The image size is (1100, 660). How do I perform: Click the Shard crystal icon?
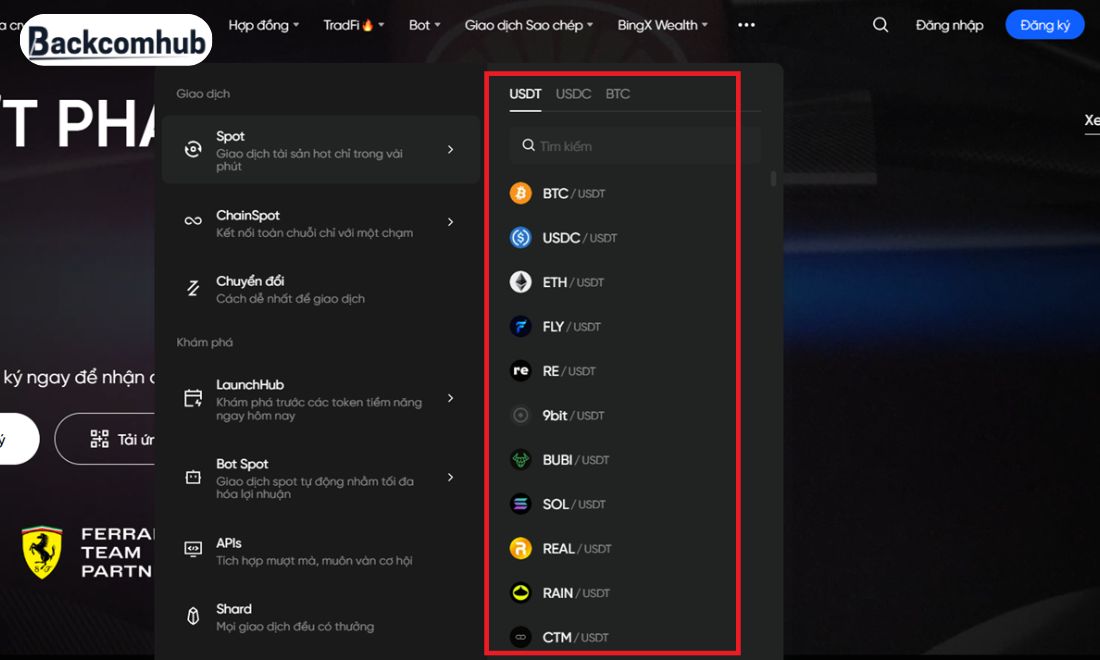click(193, 616)
